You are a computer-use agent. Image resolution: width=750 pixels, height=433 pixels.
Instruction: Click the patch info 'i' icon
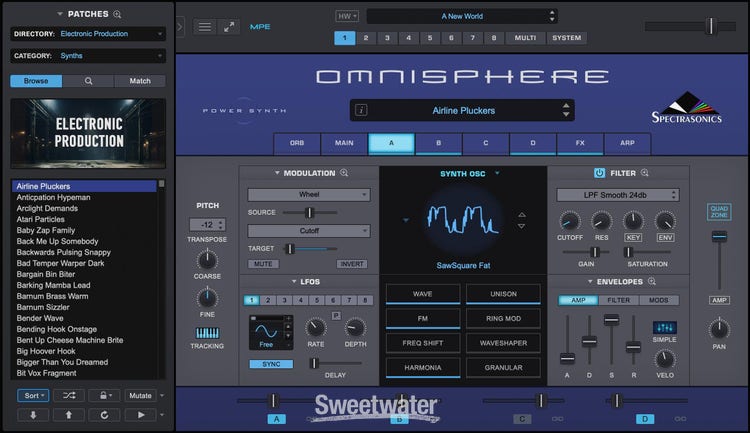(x=361, y=110)
